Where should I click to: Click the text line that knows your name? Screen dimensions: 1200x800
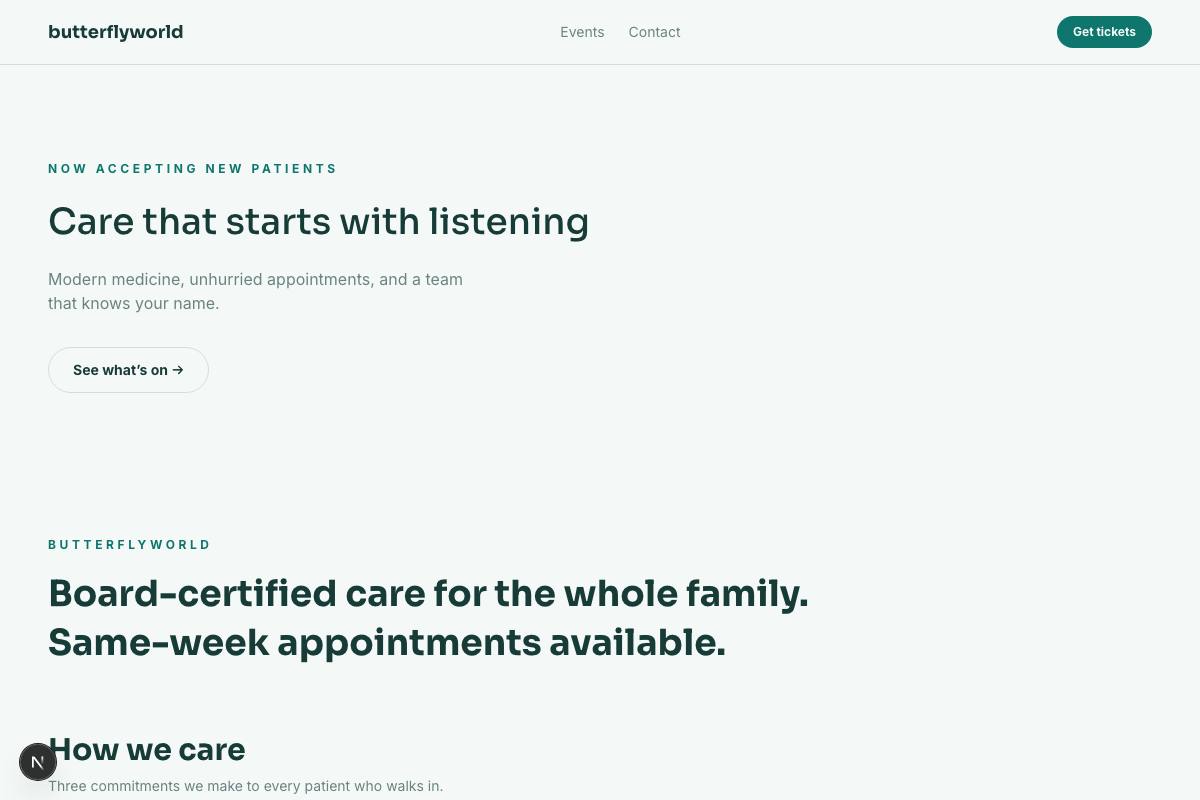click(x=133, y=303)
